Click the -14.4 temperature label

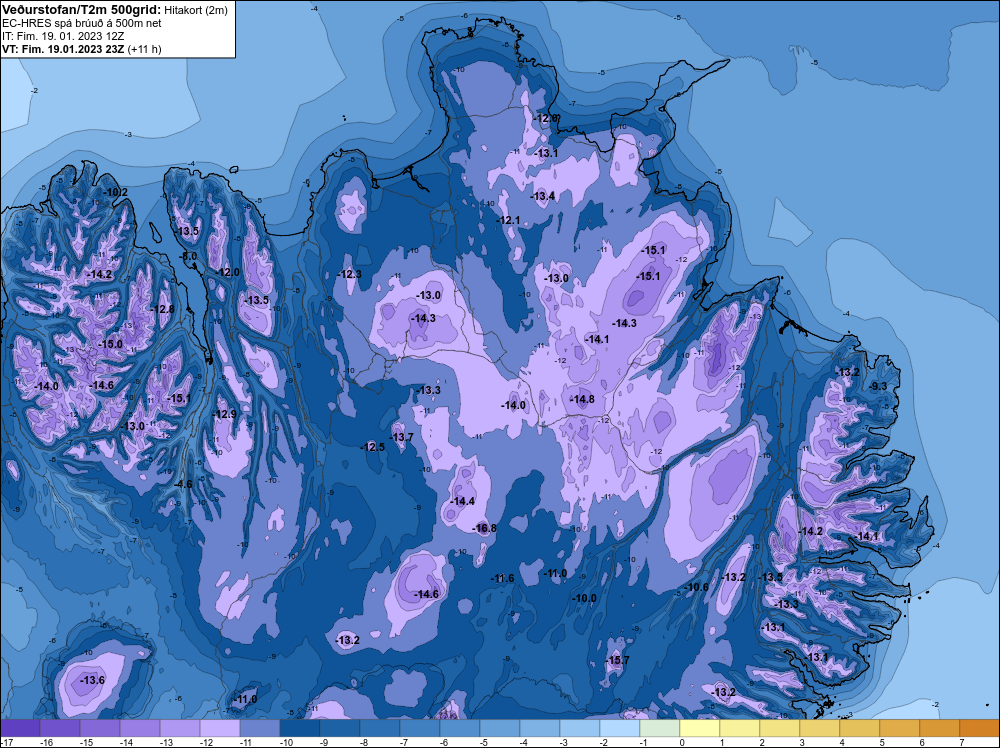pyautogui.click(x=462, y=501)
